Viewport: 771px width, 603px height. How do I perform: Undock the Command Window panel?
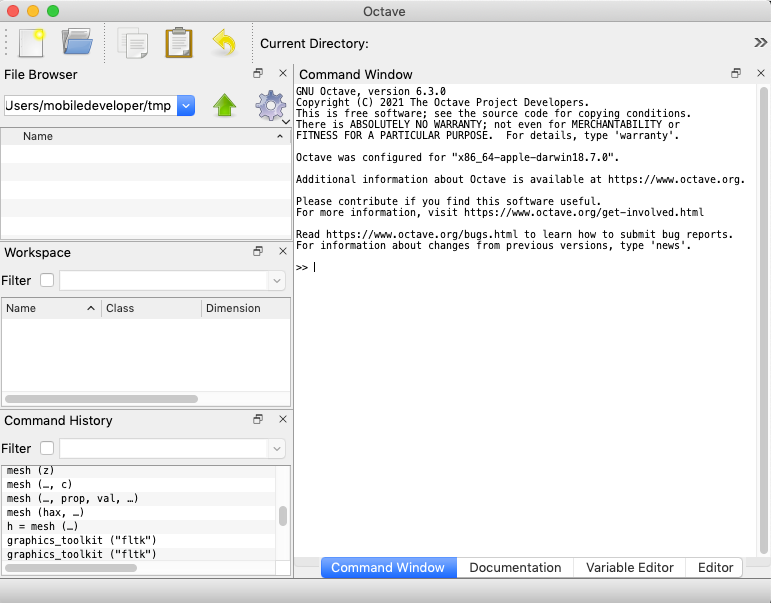736,74
